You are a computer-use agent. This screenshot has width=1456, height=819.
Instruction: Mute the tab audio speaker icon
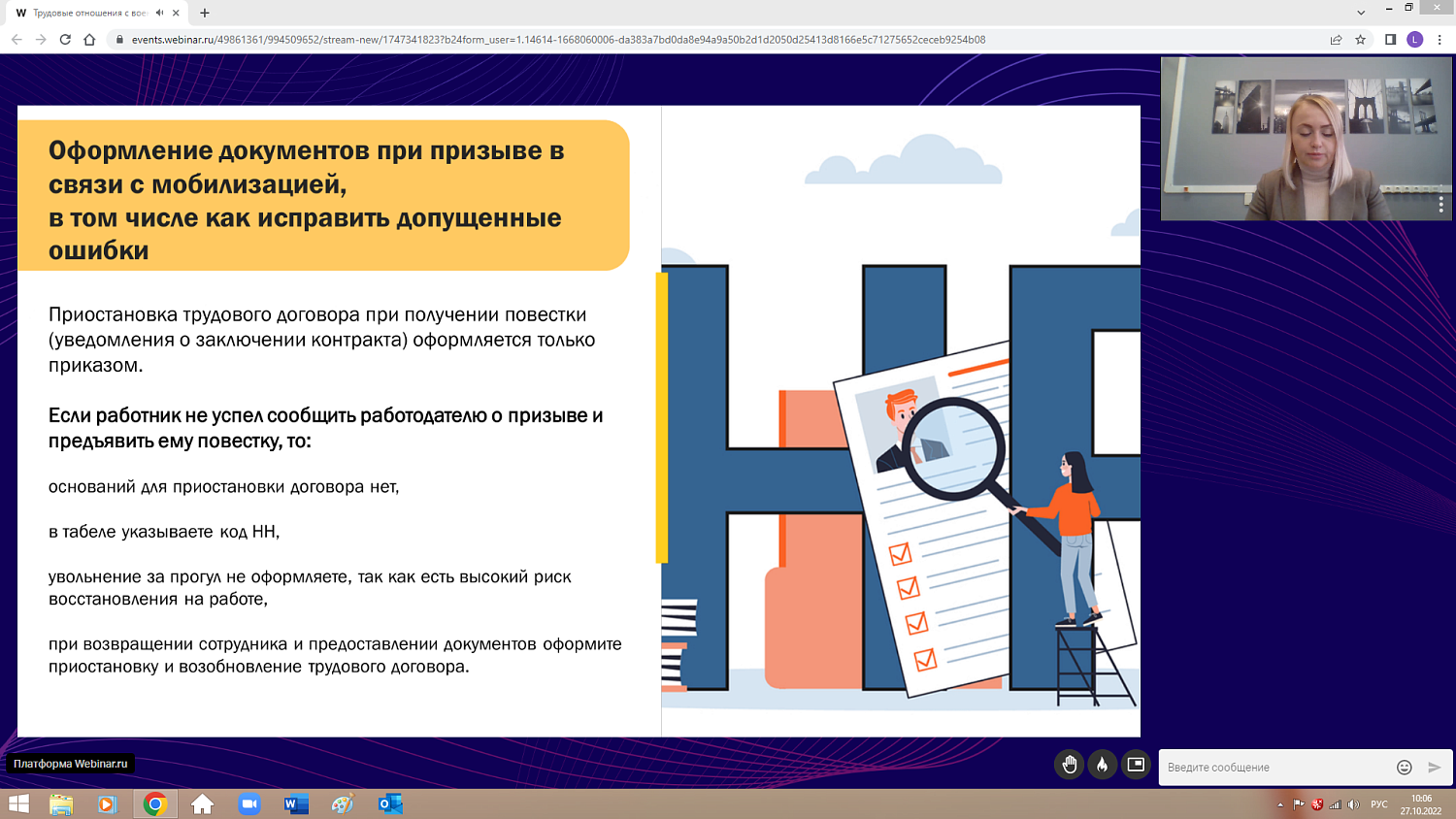coord(160,13)
